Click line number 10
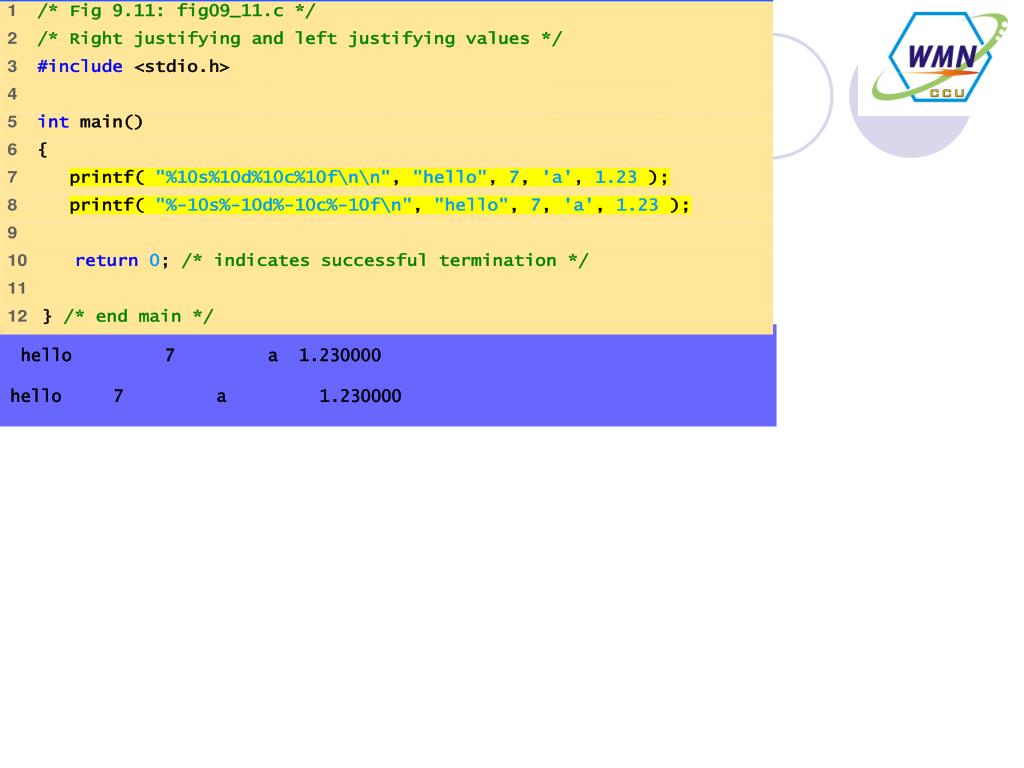The height and width of the screenshot is (768, 1024). 18,261
